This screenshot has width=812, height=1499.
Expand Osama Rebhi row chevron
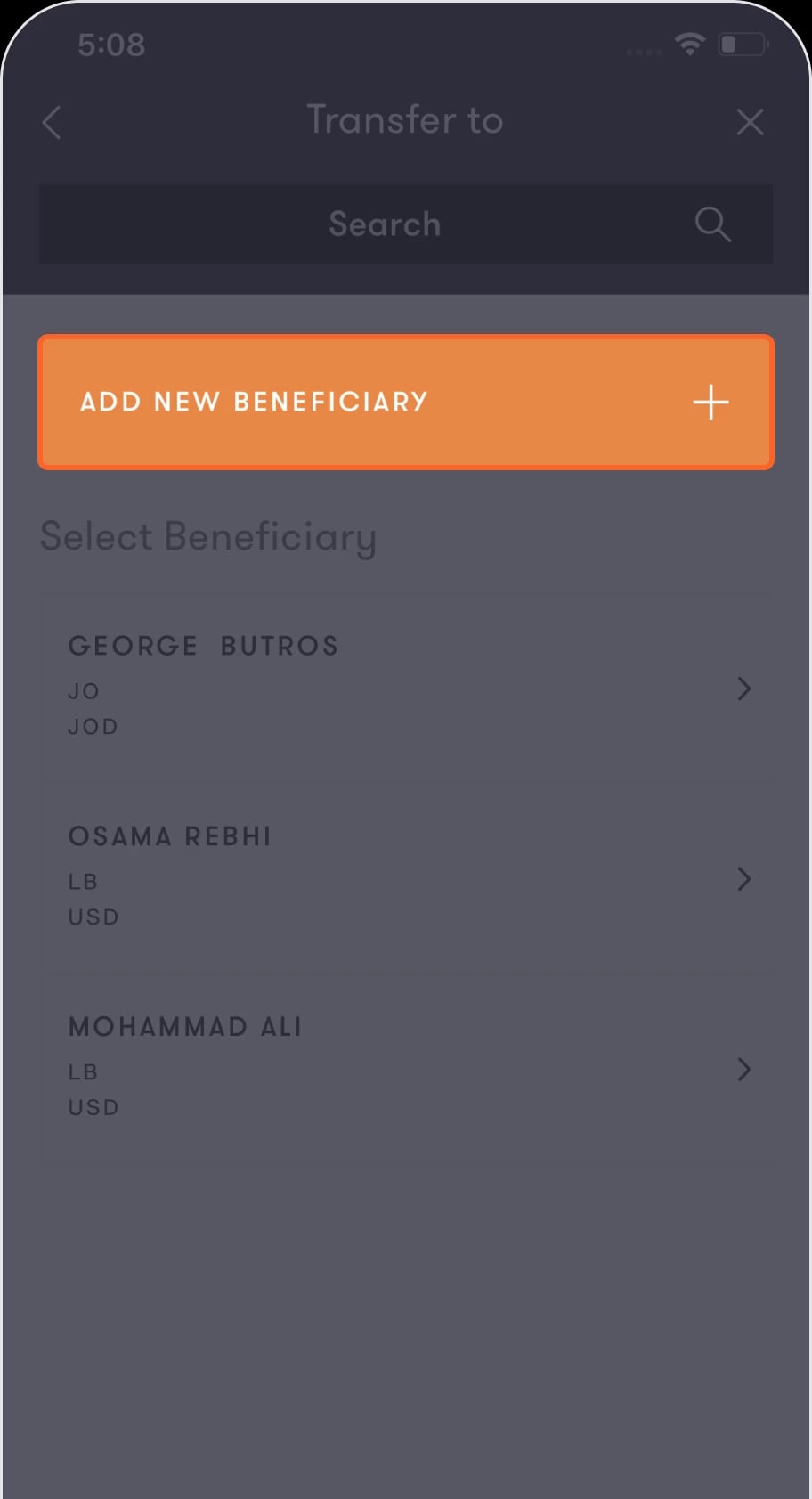[744, 879]
